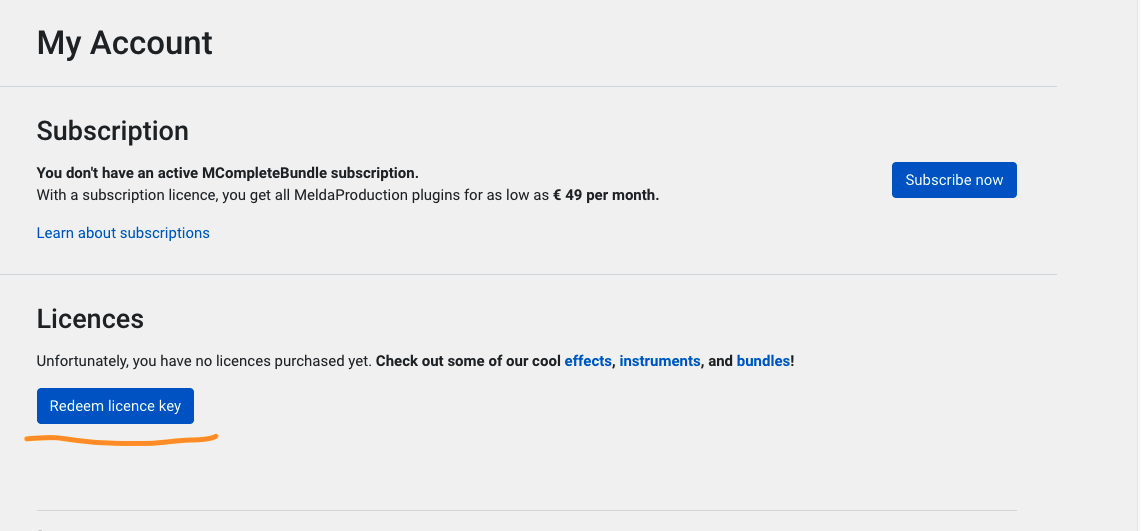Click the bold 'Check out some of our cool' text

[469, 361]
